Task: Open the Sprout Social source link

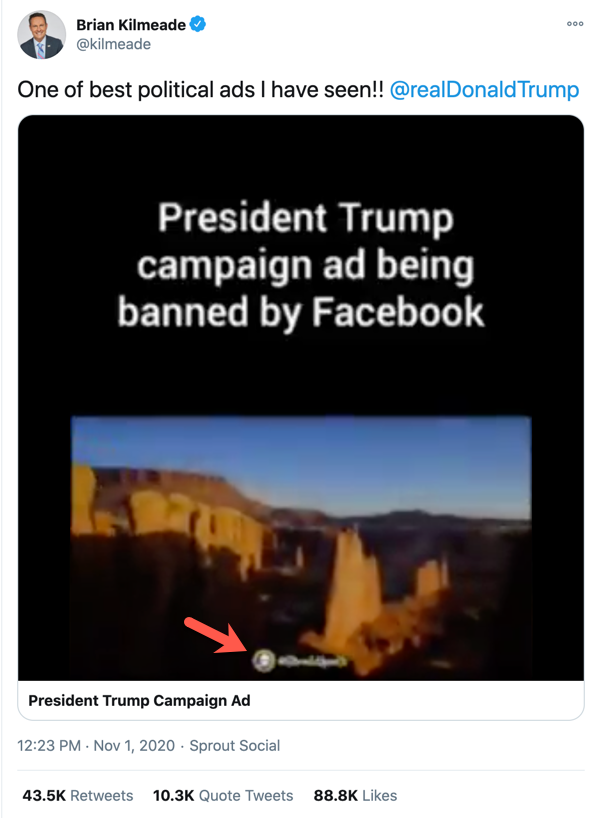Action: tap(235, 745)
